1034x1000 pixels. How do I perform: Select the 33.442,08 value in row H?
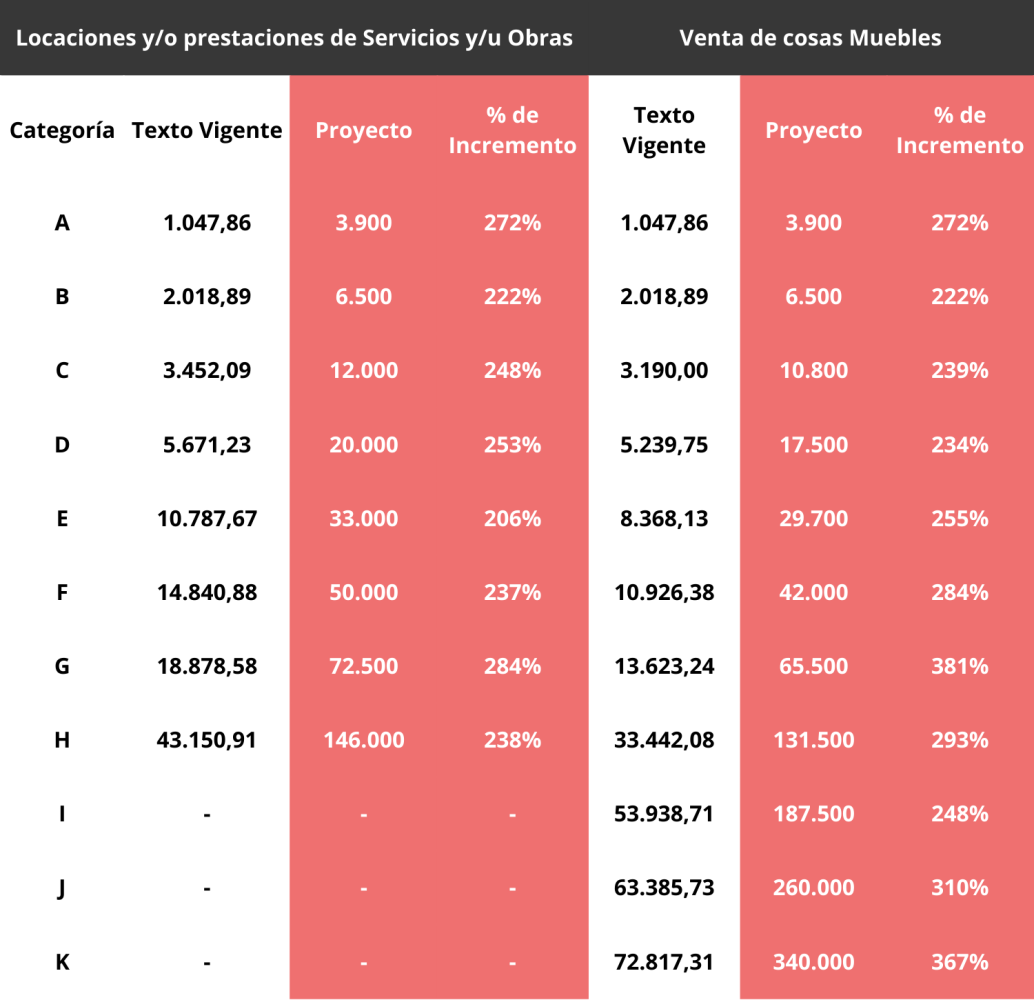point(664,740)
